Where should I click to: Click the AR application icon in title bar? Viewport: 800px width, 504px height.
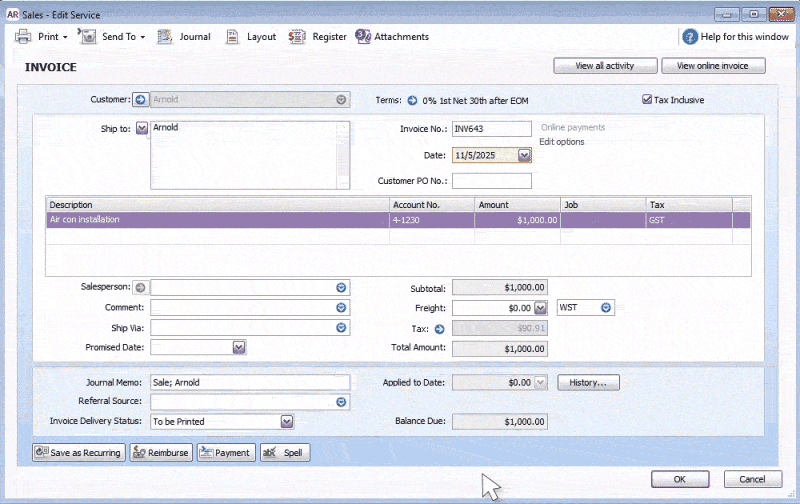pyautogui.click(x=13, y=15)
